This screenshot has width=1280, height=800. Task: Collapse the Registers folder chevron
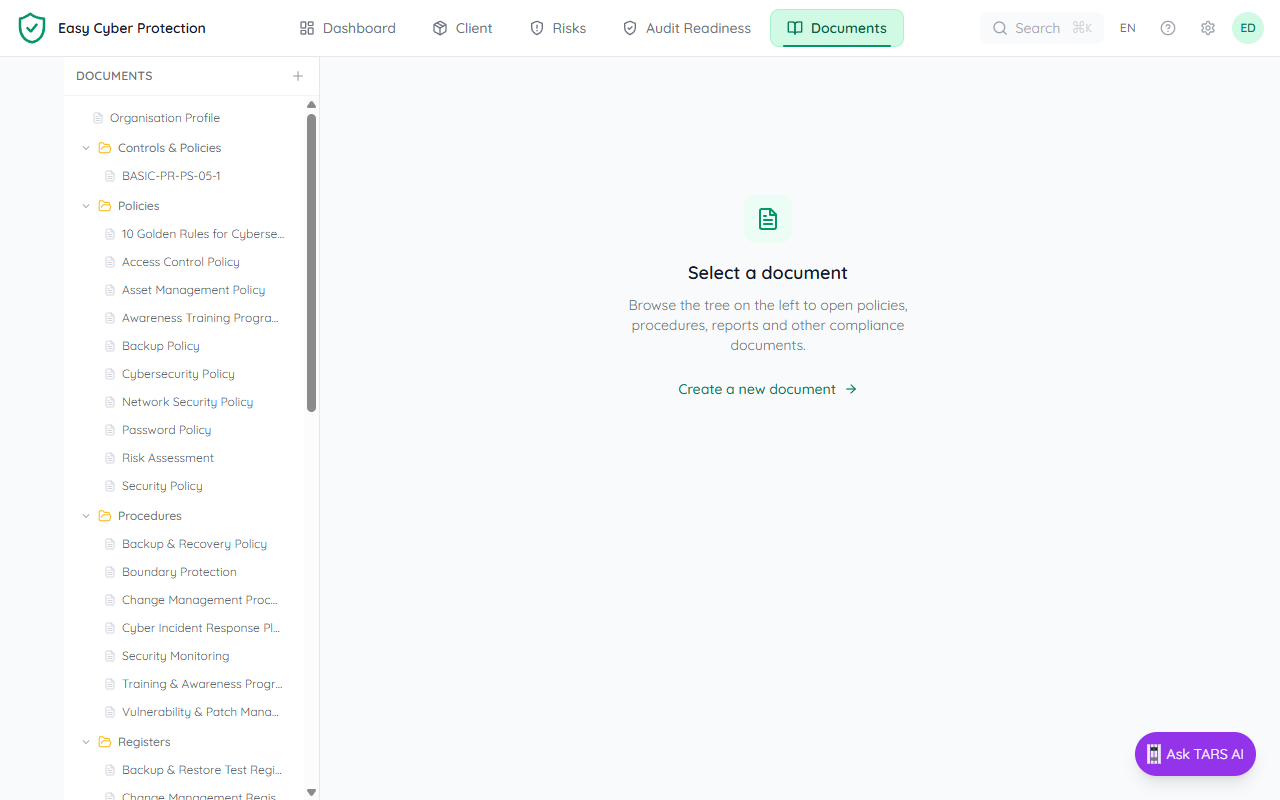86,742
